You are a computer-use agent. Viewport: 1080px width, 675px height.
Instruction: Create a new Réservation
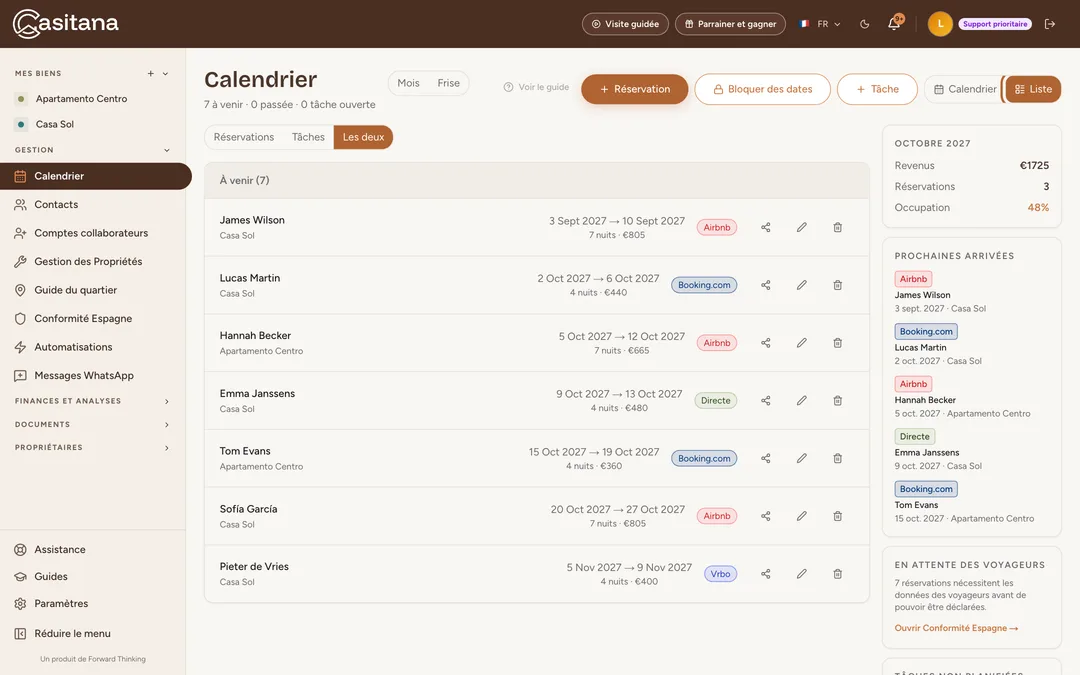pyautogui.click(x=634, y=90)
